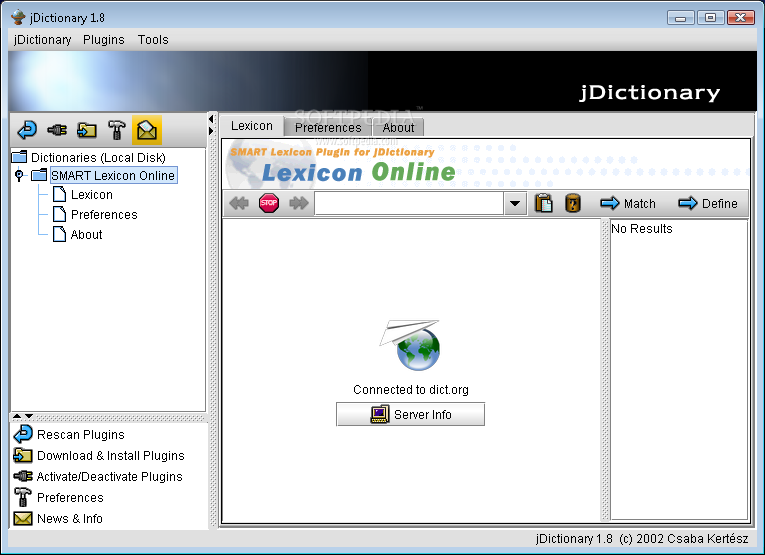Screen dimensions: 765x555
Task: Click the hammer icon beside Preferences in bottom panel
Action: coord(23,497)
